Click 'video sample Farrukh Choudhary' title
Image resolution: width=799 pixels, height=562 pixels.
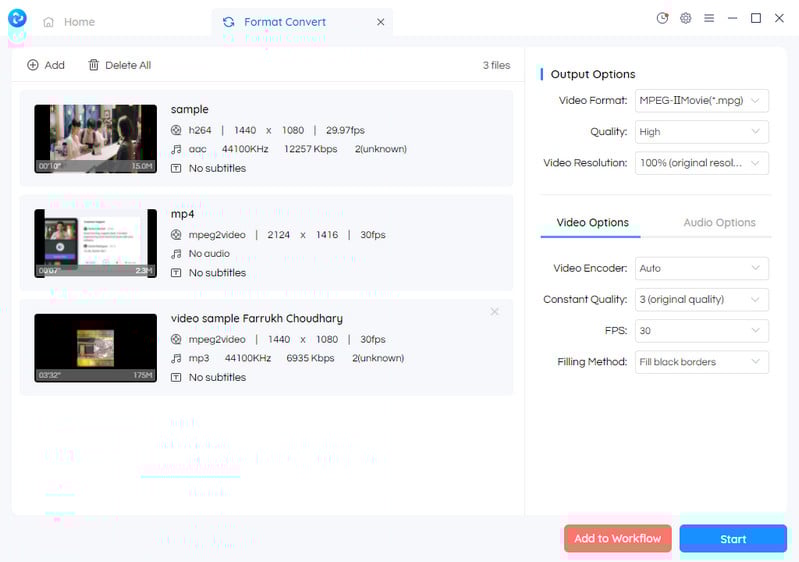(257, 318)
